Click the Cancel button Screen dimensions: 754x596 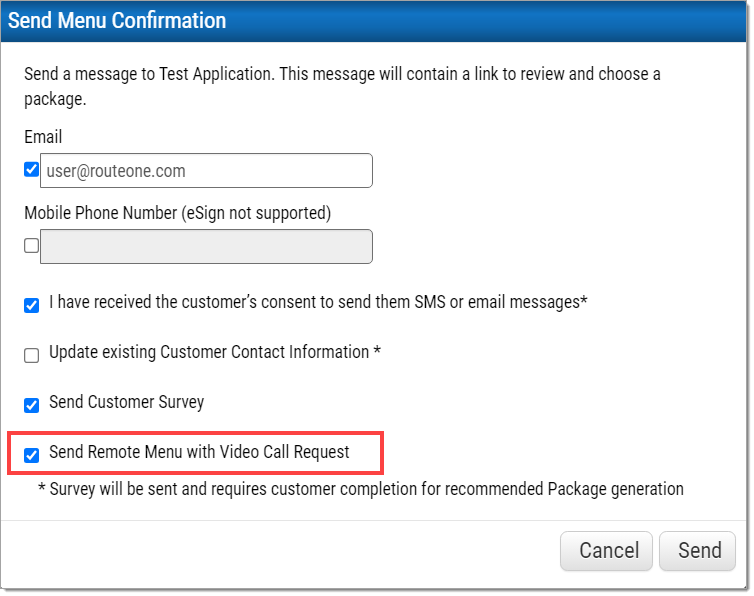(x=606, y=551)
